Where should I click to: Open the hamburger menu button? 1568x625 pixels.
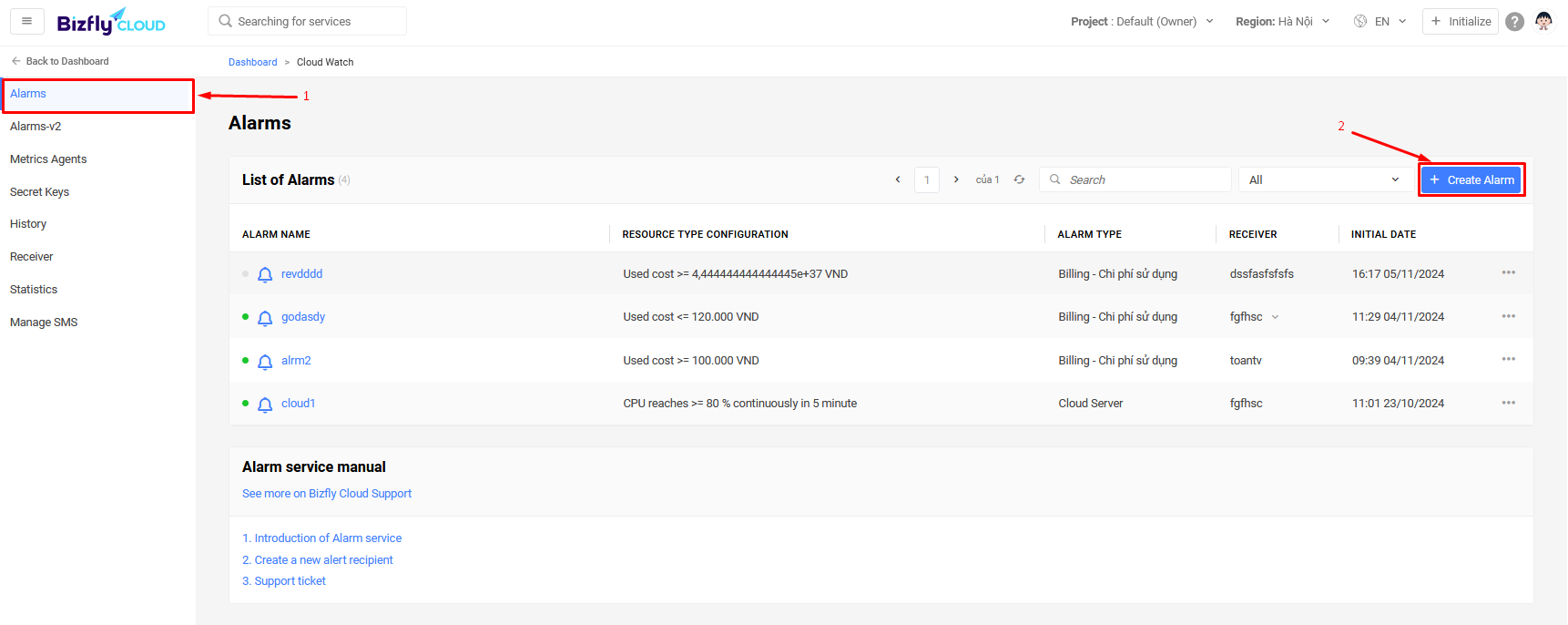(26, 21)
